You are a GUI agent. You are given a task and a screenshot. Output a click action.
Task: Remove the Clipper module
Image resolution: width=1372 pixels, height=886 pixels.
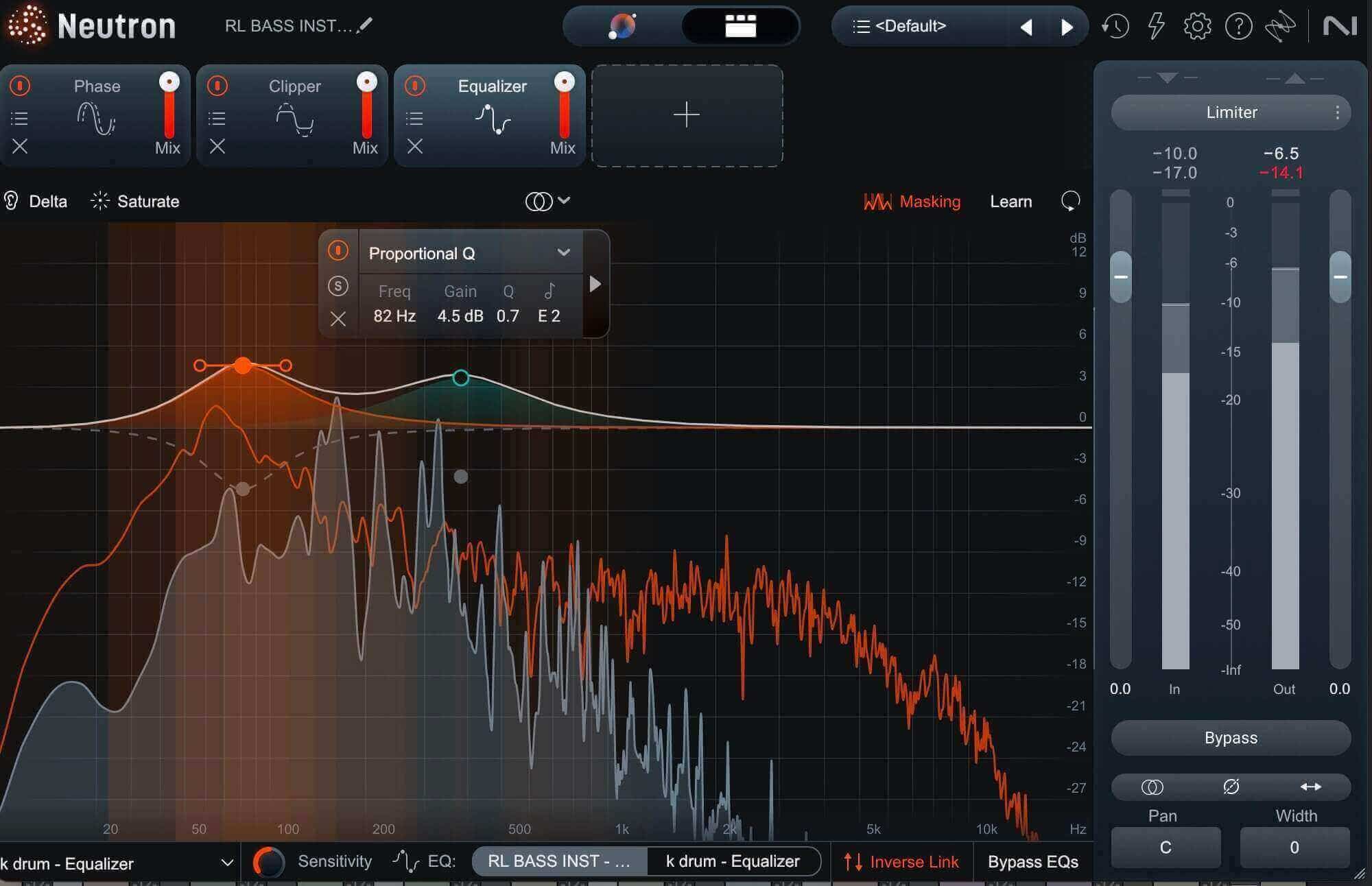(x=217, y=146)
